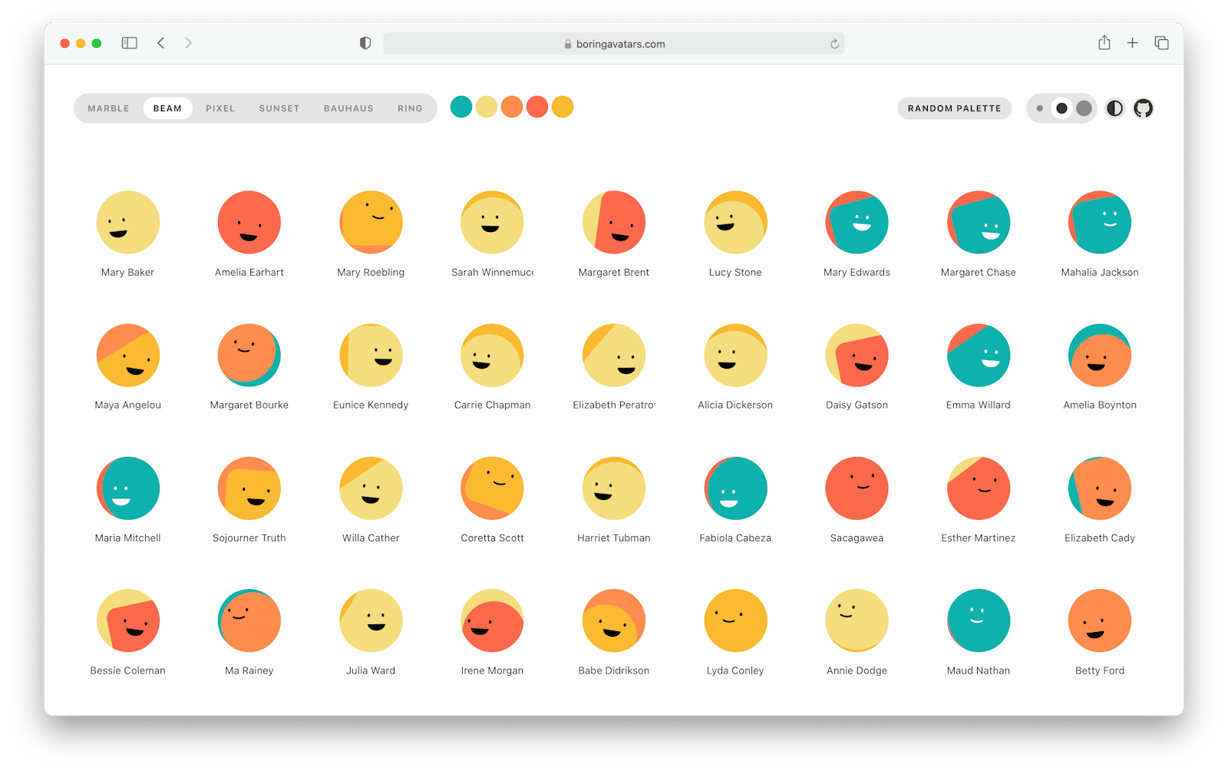Screen dimensions: 1228x768
Task: Click Mary Baker's avatar
Action: pyautogui.click(x=128, y=222)
